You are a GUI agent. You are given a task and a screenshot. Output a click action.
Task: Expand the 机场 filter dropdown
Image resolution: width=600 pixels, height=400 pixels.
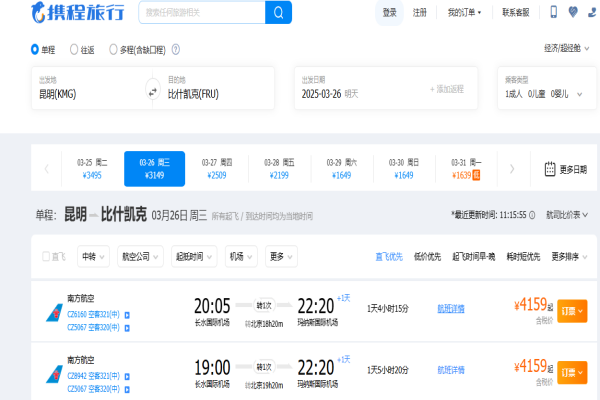tap(241, 256)
